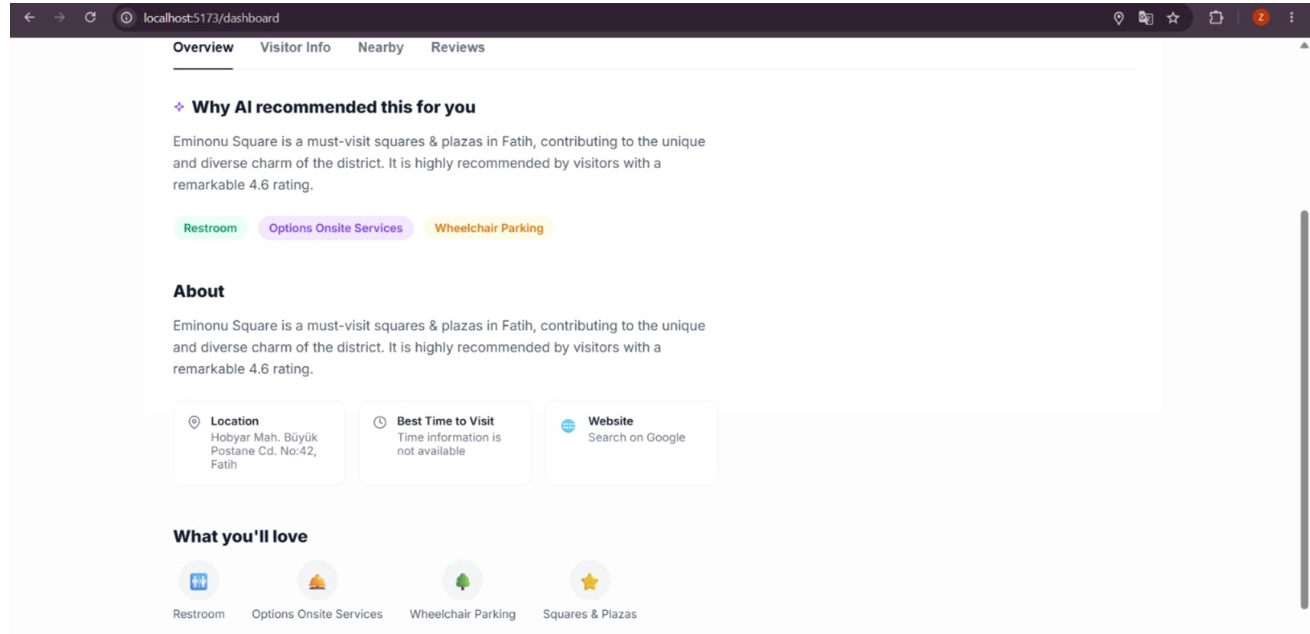The height and width of the screenshot is (634, 1310).
Task: Click the orange Wheelchair Parking tag
Action: [x=489, y=228]
